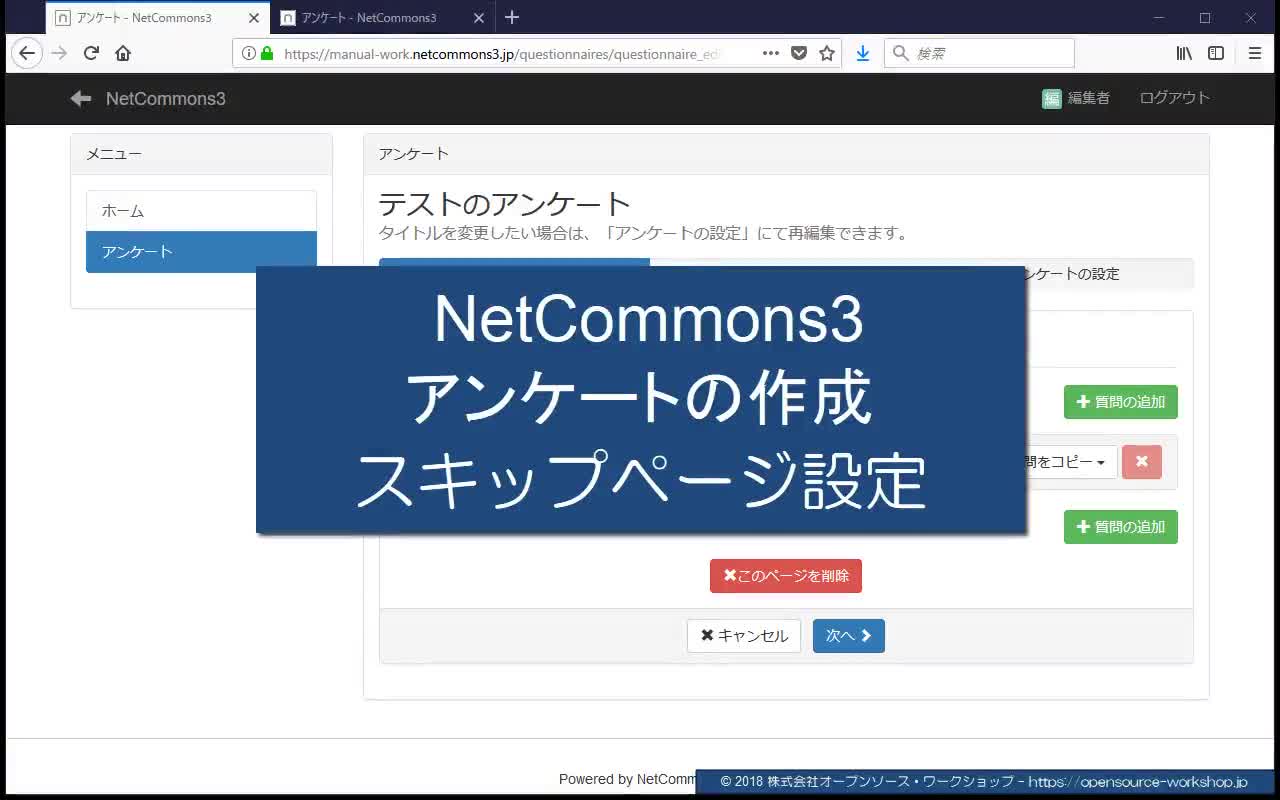This screenshot has width=1280, height=800.
Task: Open a new browser tab
Action: 512,17
